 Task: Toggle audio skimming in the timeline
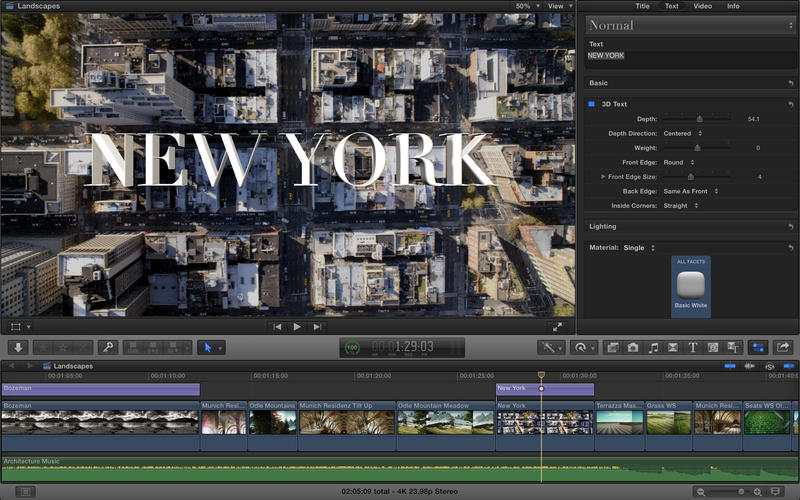tap(750, 366)
